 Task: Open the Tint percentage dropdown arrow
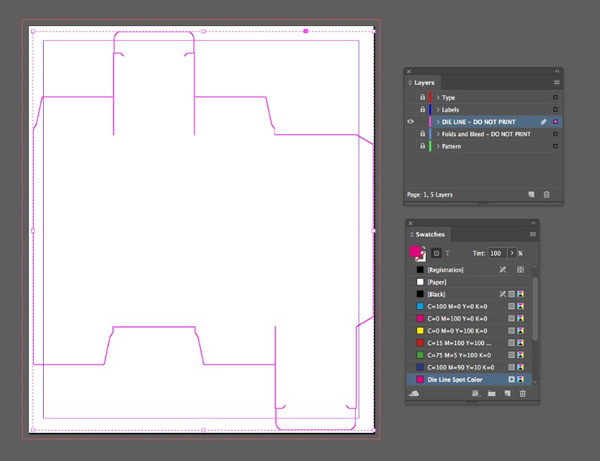pos(514,254)
